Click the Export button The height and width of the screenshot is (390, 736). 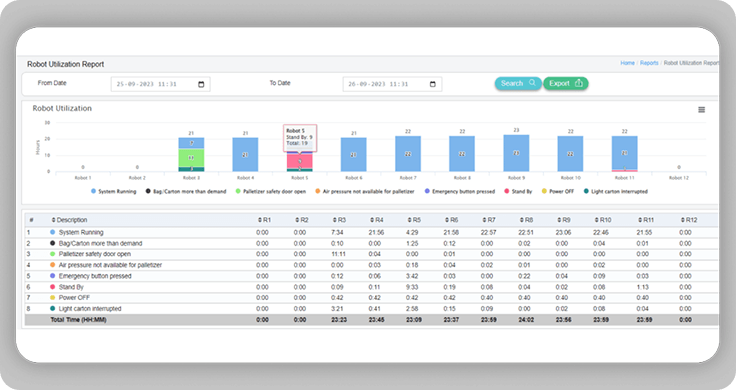pyautogui.click(x=566, y=84)
